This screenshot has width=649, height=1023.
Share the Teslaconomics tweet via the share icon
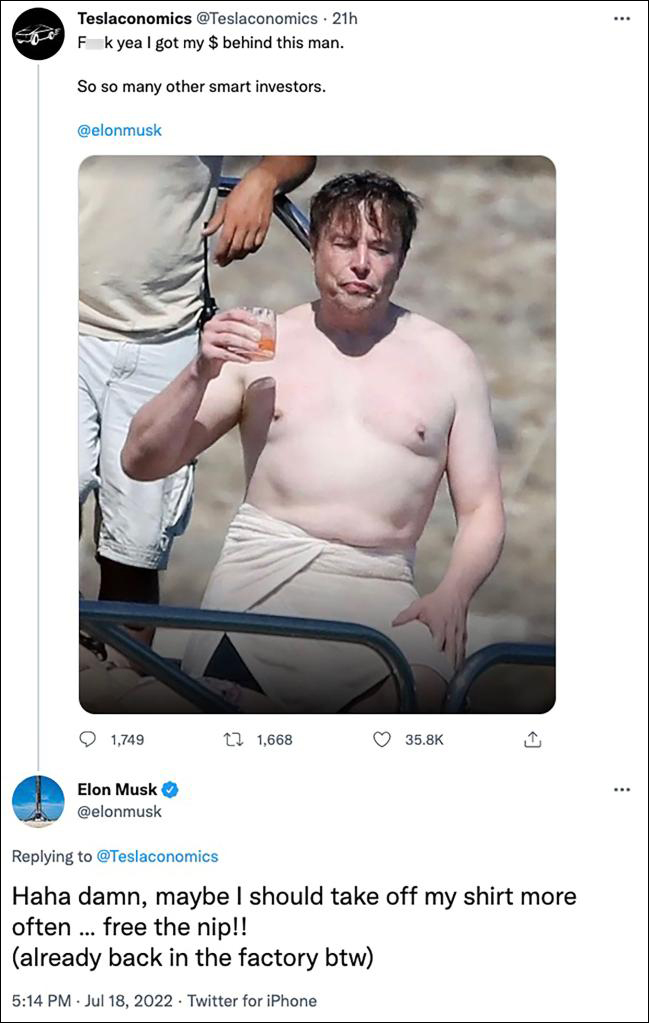[x=533, y=740]
